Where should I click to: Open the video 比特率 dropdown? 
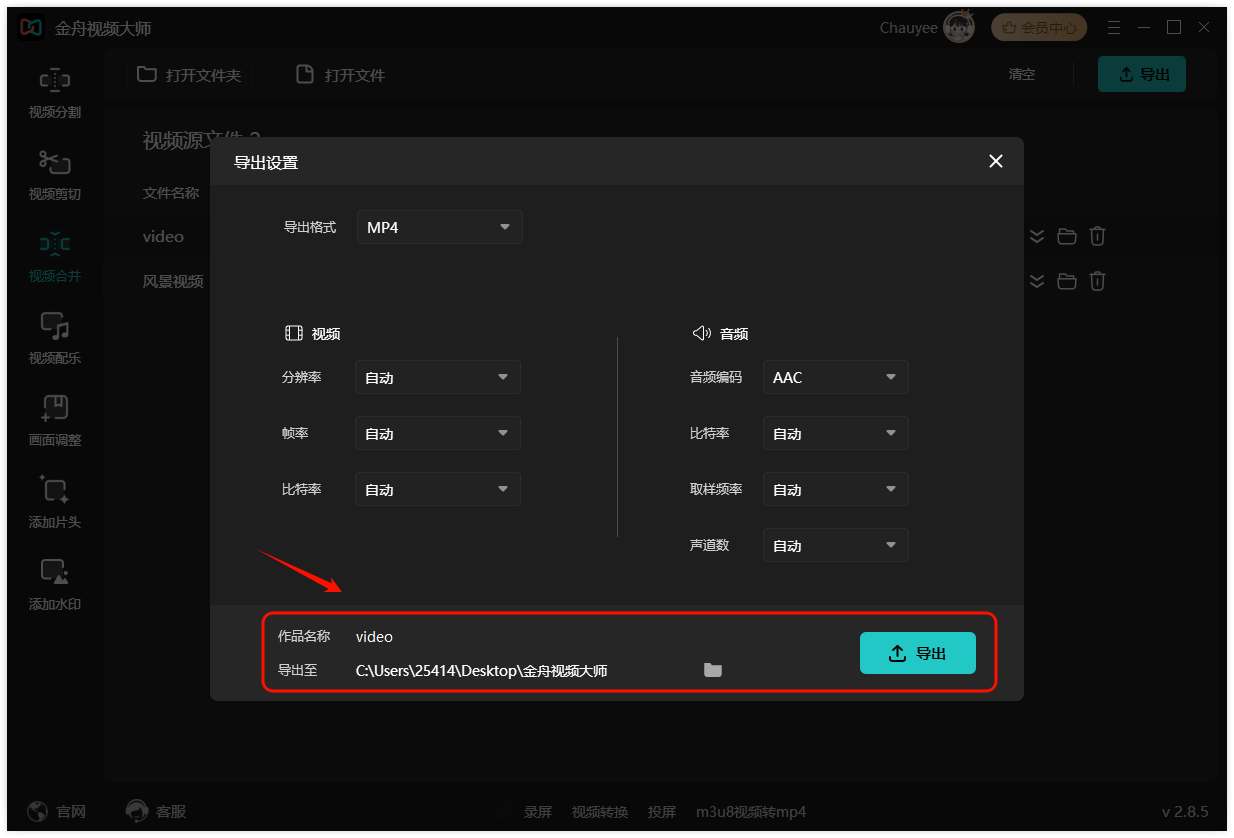(x=438, y=490)
